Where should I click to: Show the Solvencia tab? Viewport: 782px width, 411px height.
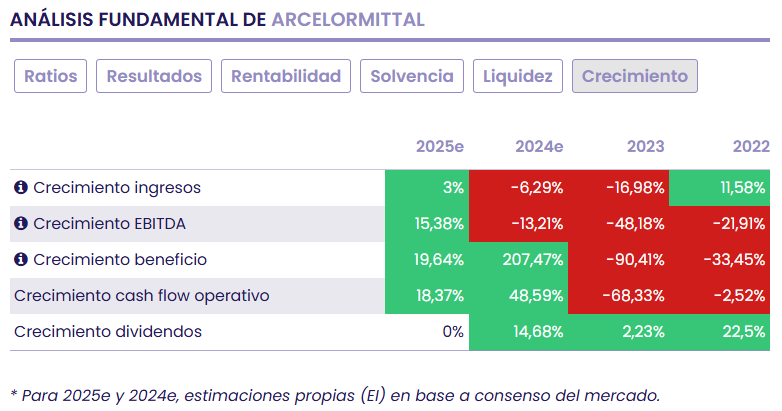412,76
